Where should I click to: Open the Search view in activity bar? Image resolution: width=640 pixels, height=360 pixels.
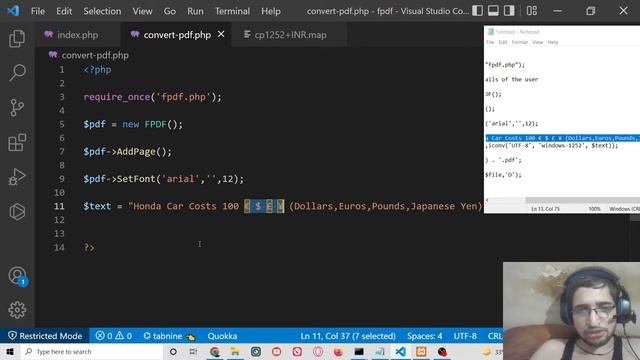tap(17, 73)
